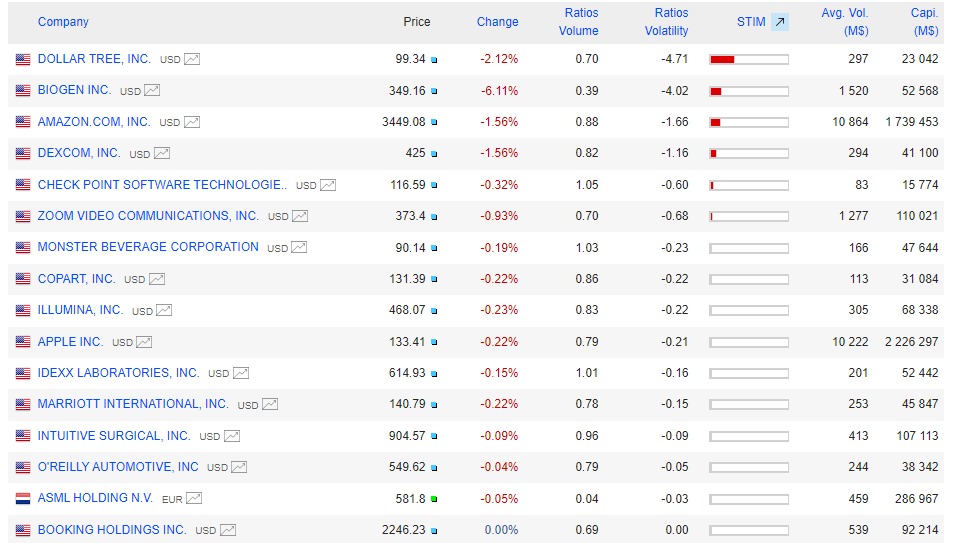Click the US flag beside Dollar Tree
Screen dimensions: 960x543
pos(23,59)
